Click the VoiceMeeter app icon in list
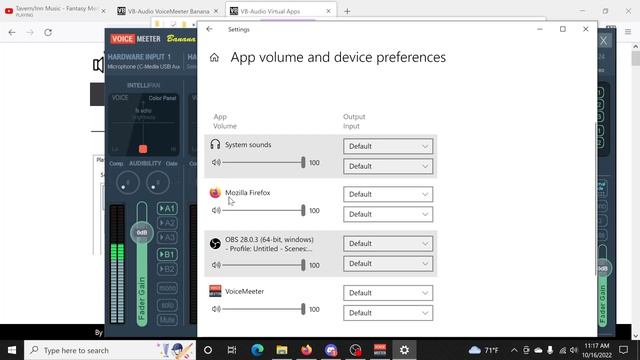Image resolution: width=640 pixels, height=360 pixels. [215, 291]
